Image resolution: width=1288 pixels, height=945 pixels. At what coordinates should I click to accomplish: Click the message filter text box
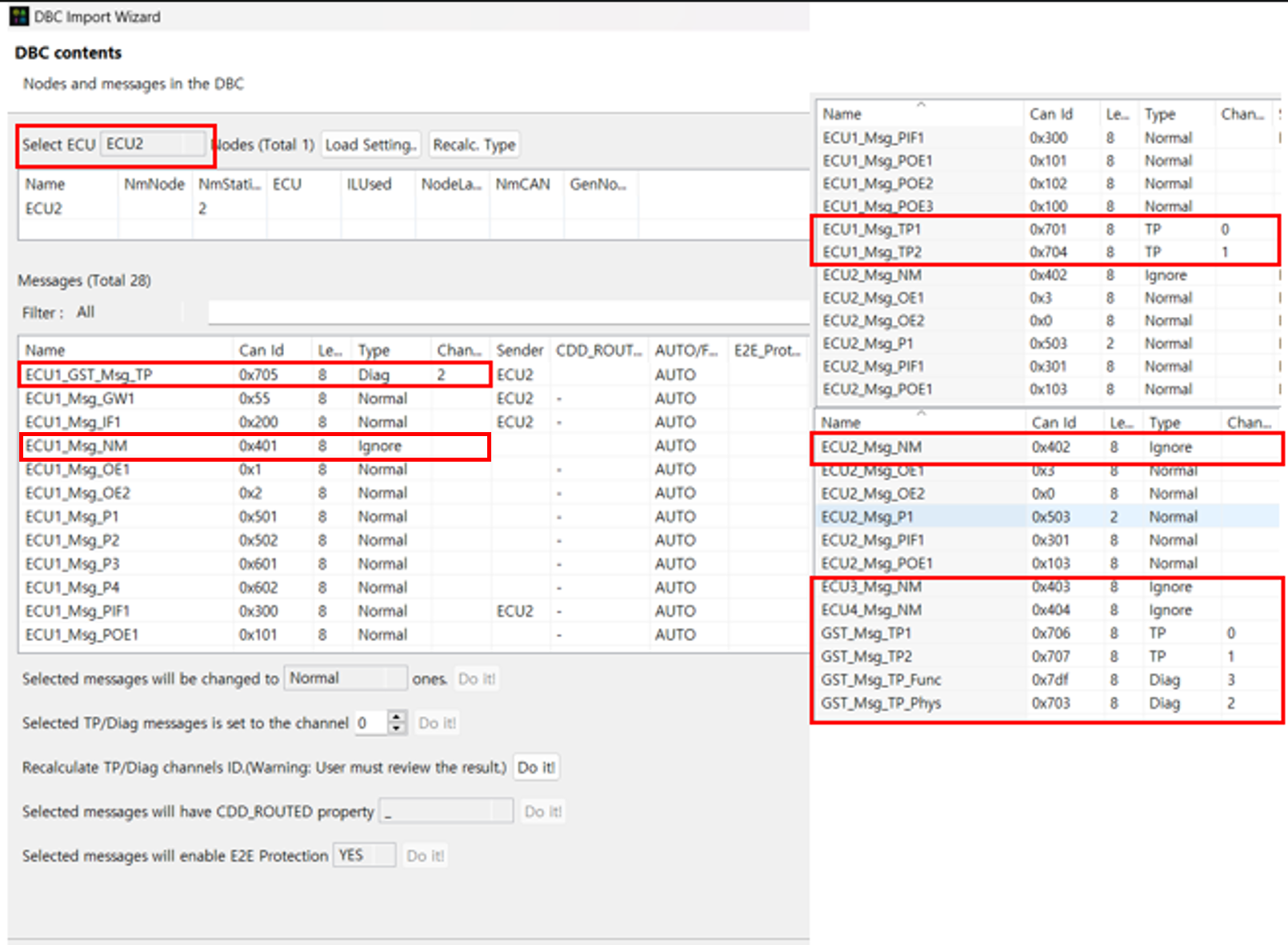tap(509, 312)
